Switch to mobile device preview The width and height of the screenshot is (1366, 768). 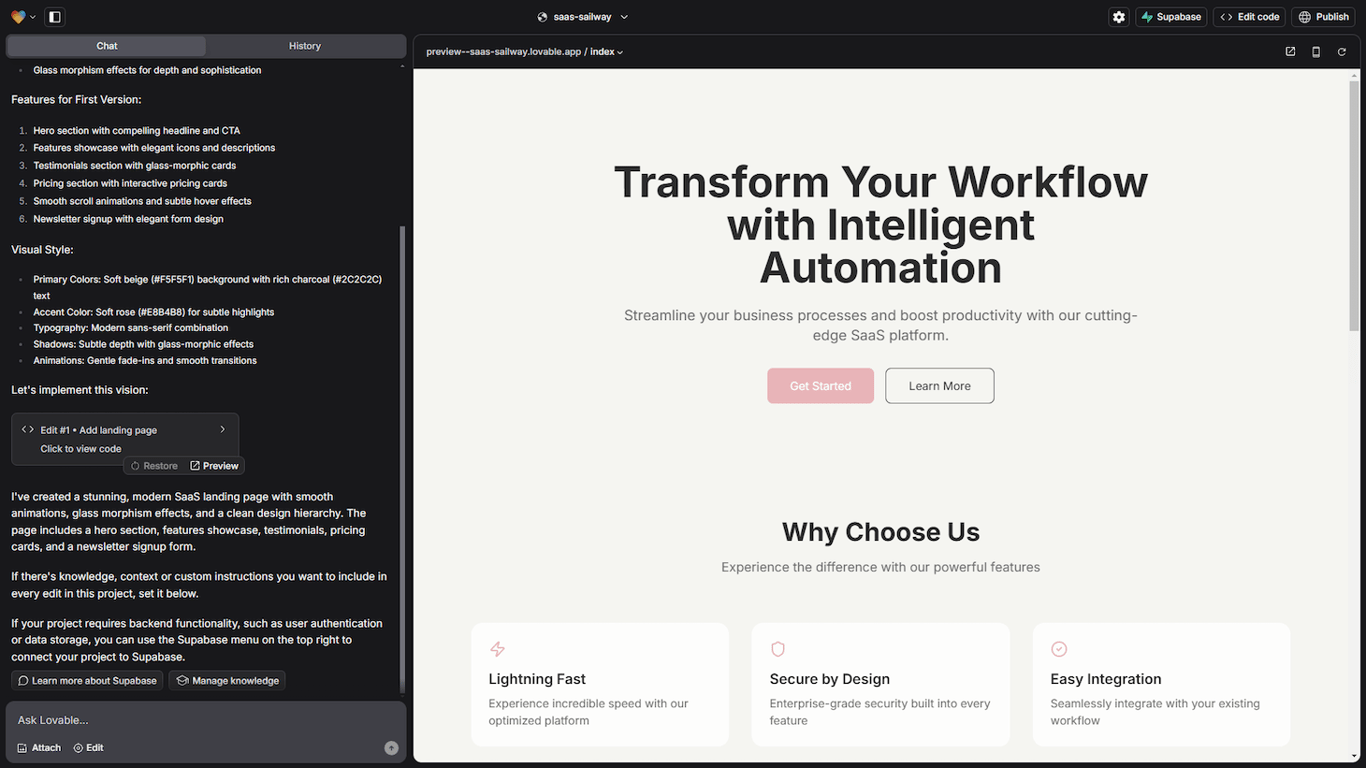click(1316, 52)
